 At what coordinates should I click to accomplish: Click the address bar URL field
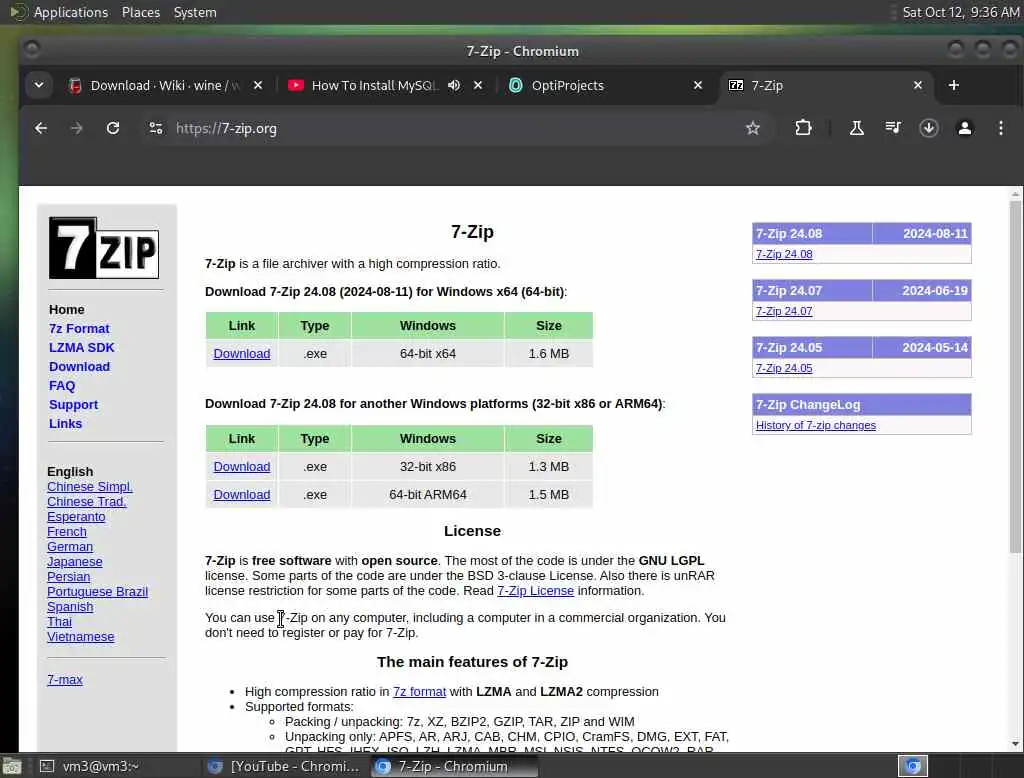[457, 129]
